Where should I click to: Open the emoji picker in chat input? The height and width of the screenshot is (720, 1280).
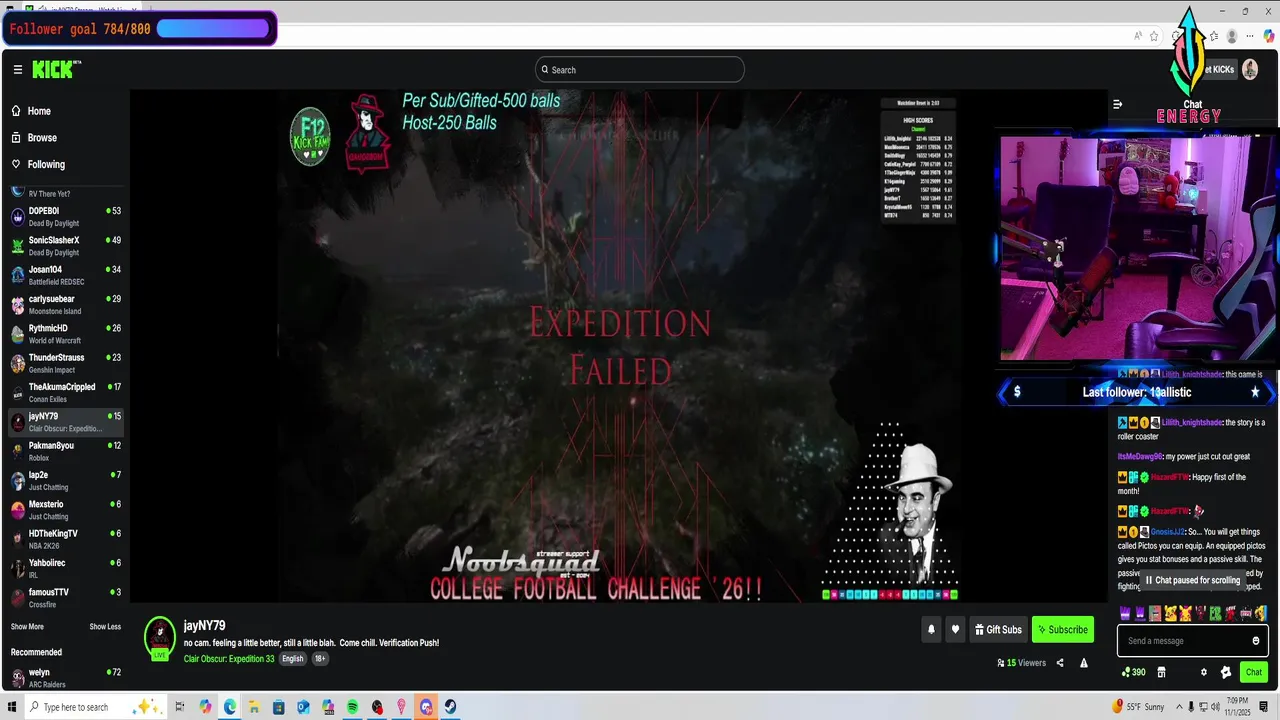1256,641
